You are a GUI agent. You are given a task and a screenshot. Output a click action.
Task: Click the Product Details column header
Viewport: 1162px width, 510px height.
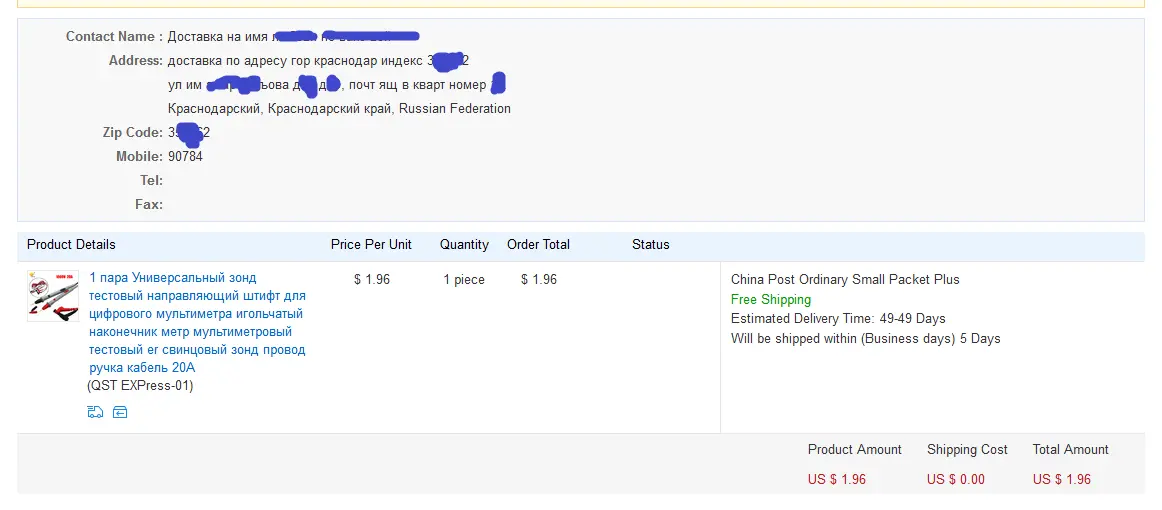coord(71,245)
